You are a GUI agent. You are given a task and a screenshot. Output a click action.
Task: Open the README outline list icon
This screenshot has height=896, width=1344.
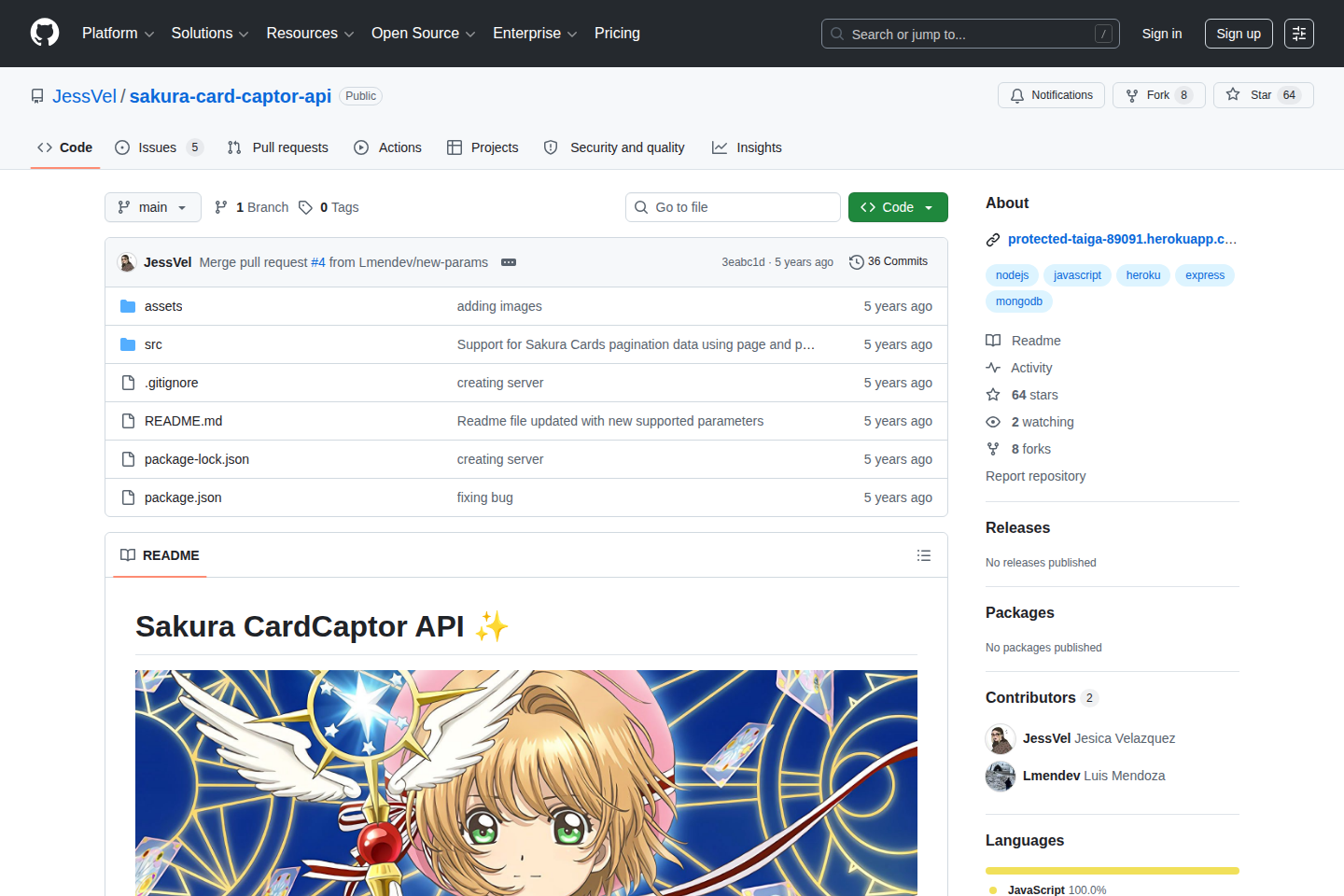point(924,555)
